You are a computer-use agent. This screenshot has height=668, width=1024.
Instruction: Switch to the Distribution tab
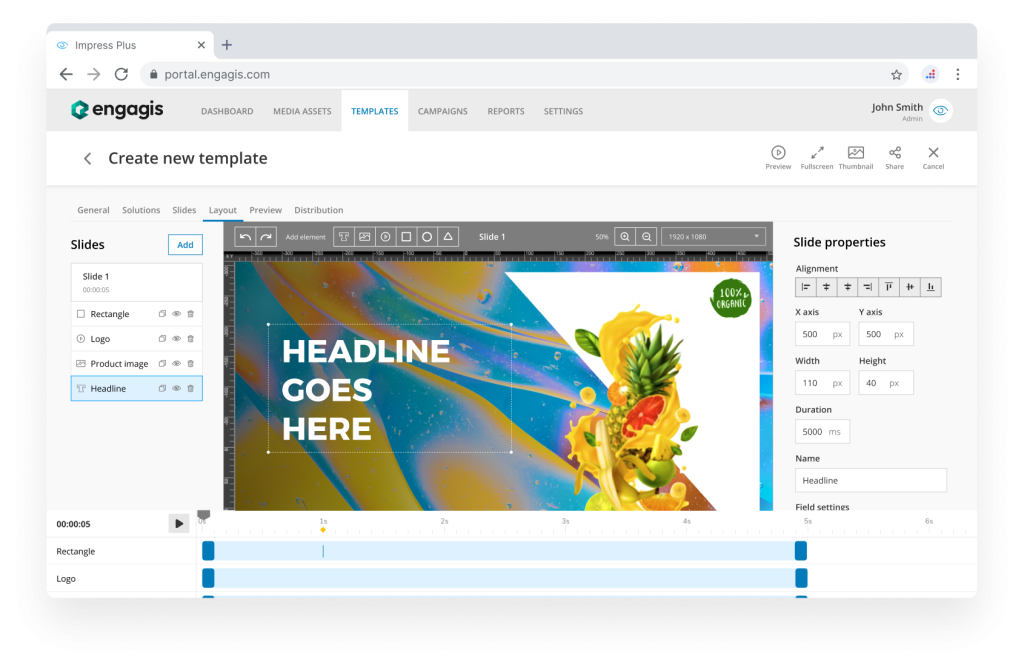point(318,210)
